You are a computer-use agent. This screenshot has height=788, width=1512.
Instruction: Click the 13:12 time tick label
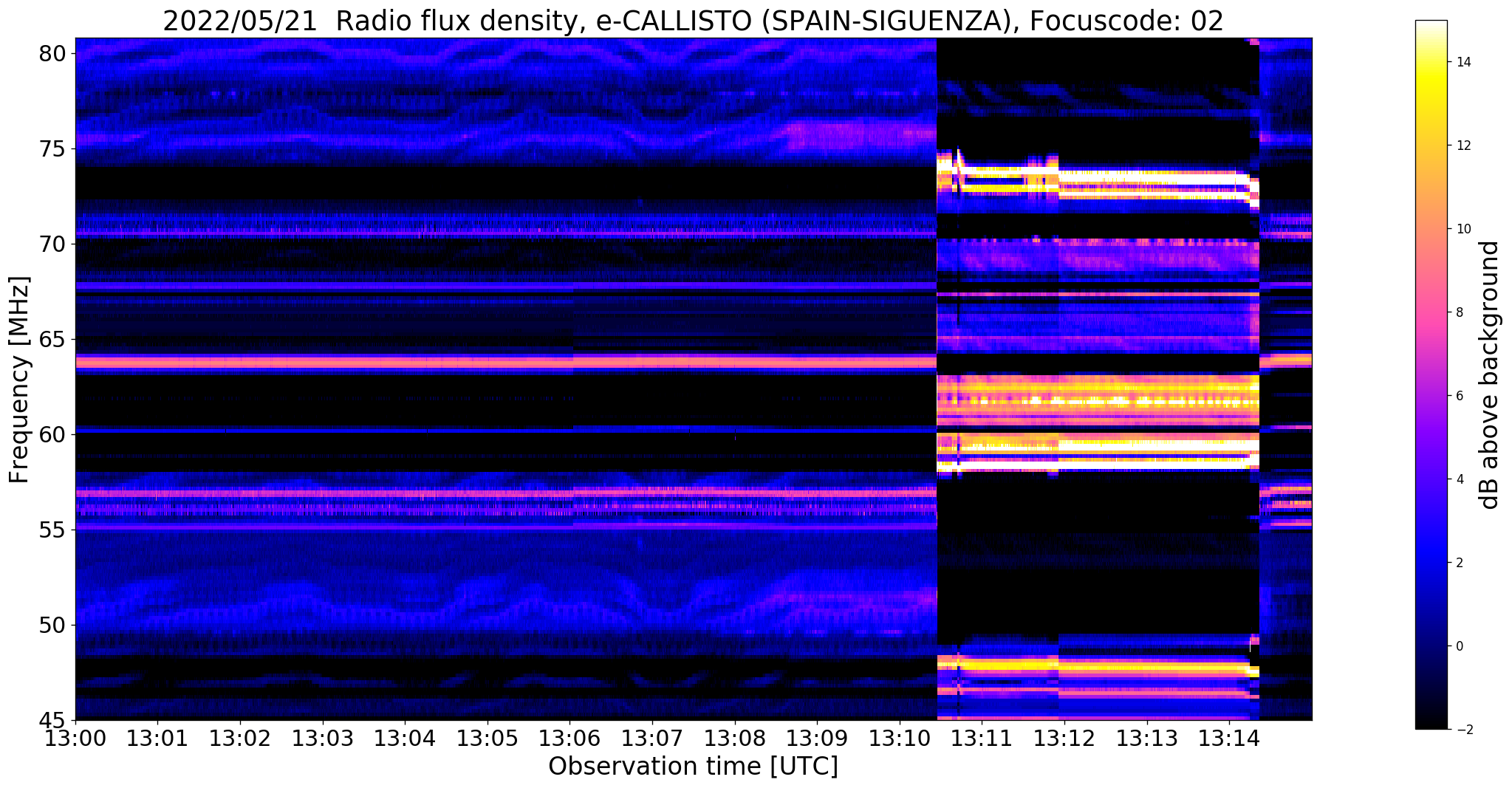1064,737
